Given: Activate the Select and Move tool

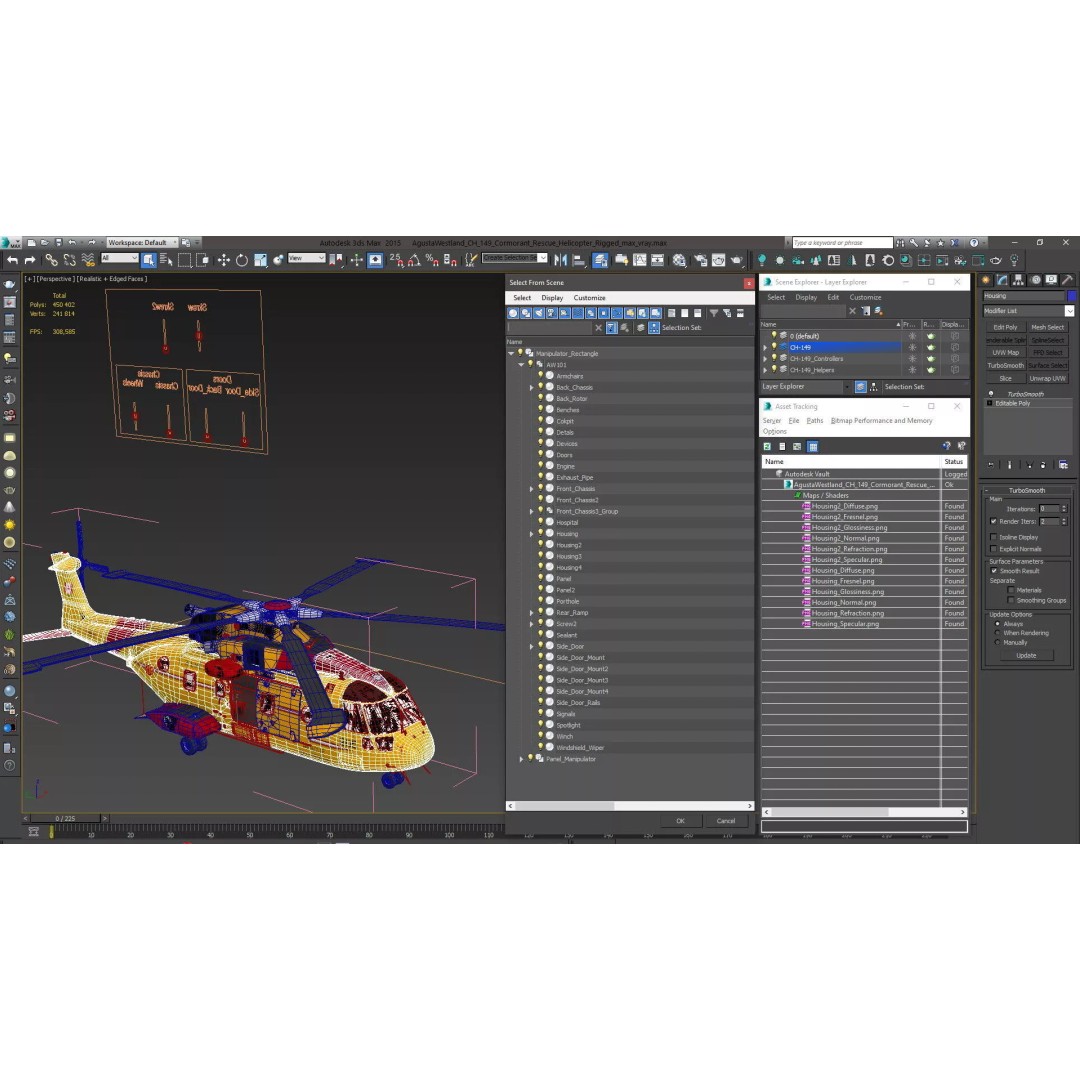Looking at the screenshot, I should click(x=223, y=260).
